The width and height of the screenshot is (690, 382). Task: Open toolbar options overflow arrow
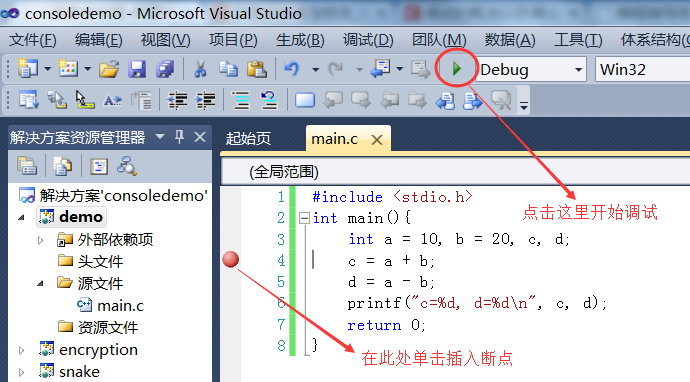coord(524,106)
